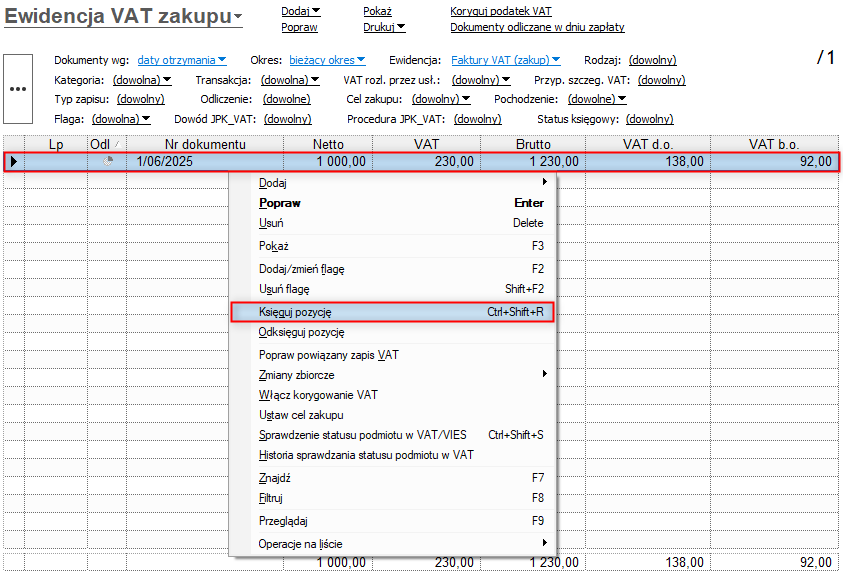Viewport: 843px width, 574px height.
Task: Select Sprawdzenie statusu podmiotu w VAT/VIES
Action: tap(392, 435)
